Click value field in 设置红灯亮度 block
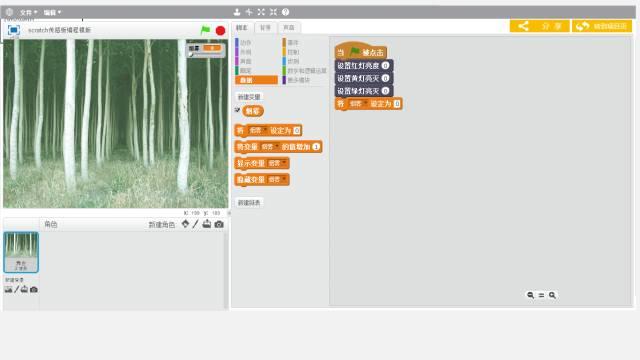 385,66
